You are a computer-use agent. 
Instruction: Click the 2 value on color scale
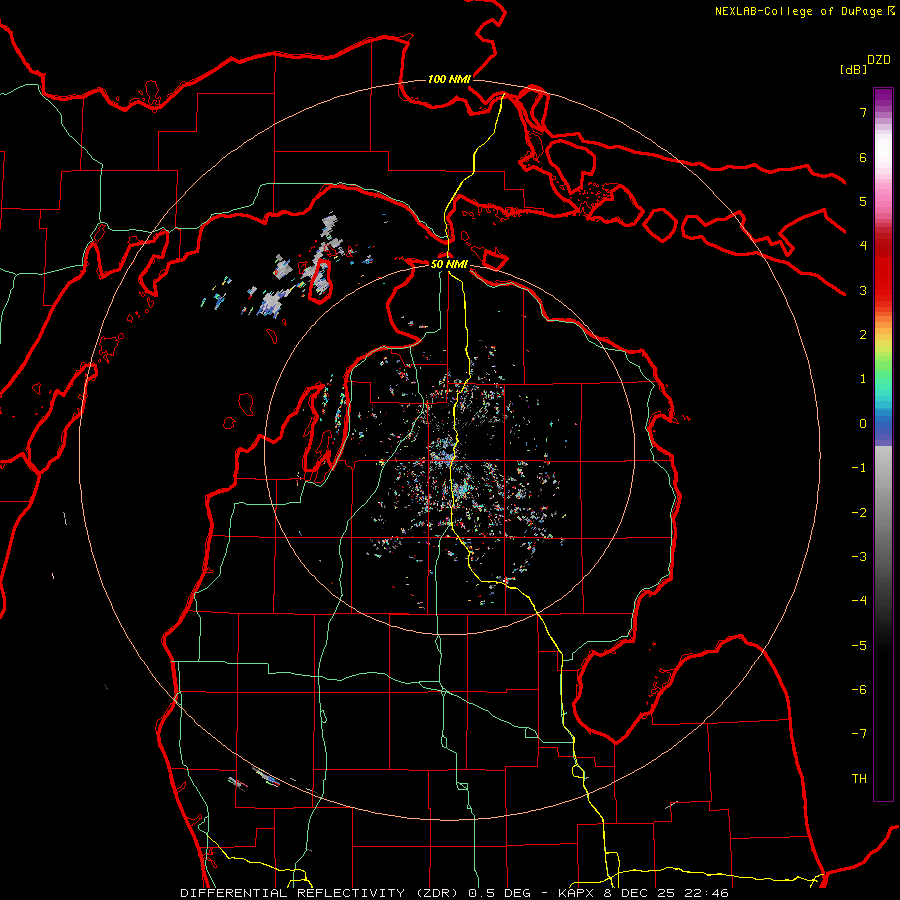[x=863, y=335]
